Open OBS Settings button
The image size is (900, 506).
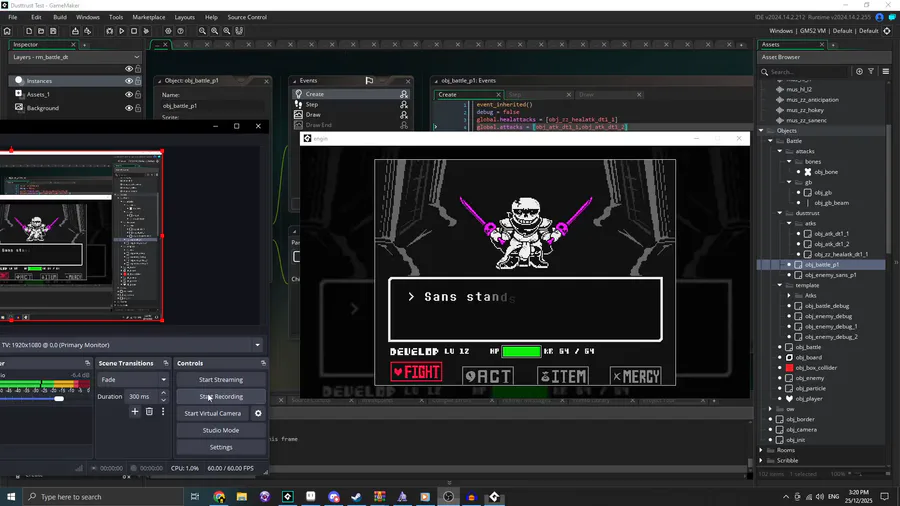coord(221,447)
